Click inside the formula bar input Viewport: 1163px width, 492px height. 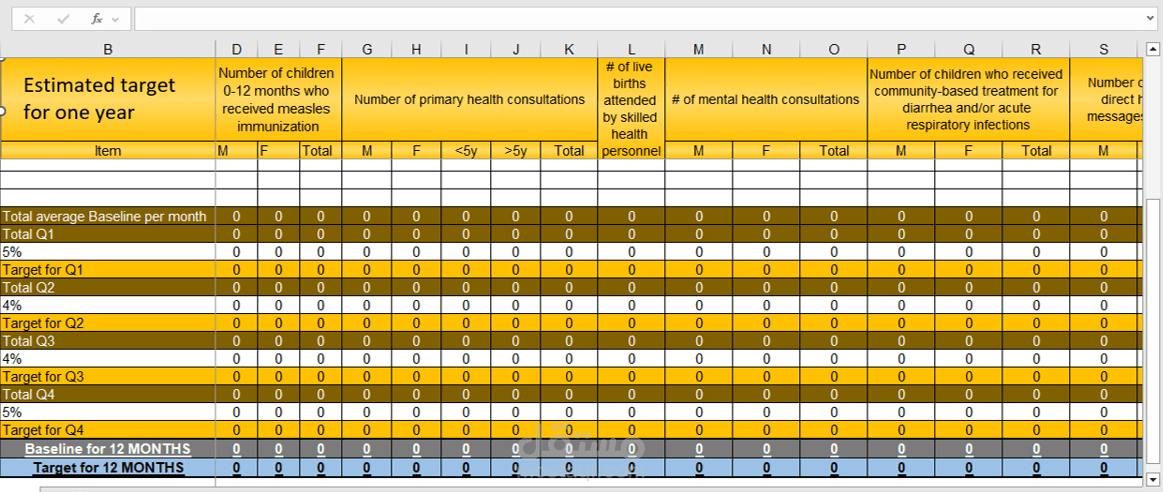coord(640,19)
